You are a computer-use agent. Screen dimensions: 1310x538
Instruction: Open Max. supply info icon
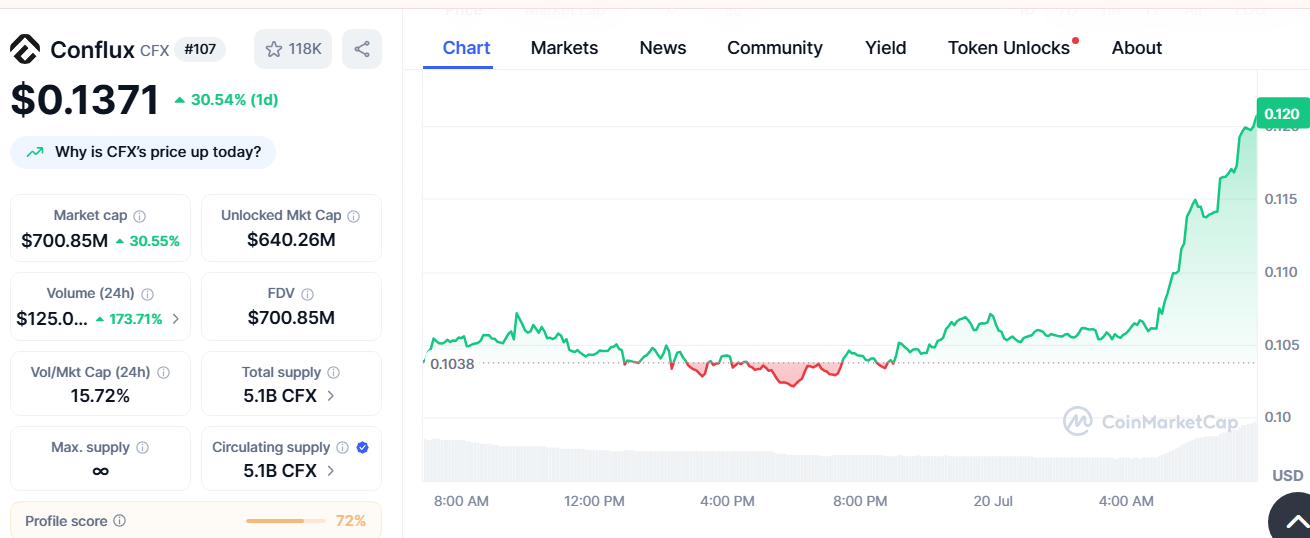(142, 448)
